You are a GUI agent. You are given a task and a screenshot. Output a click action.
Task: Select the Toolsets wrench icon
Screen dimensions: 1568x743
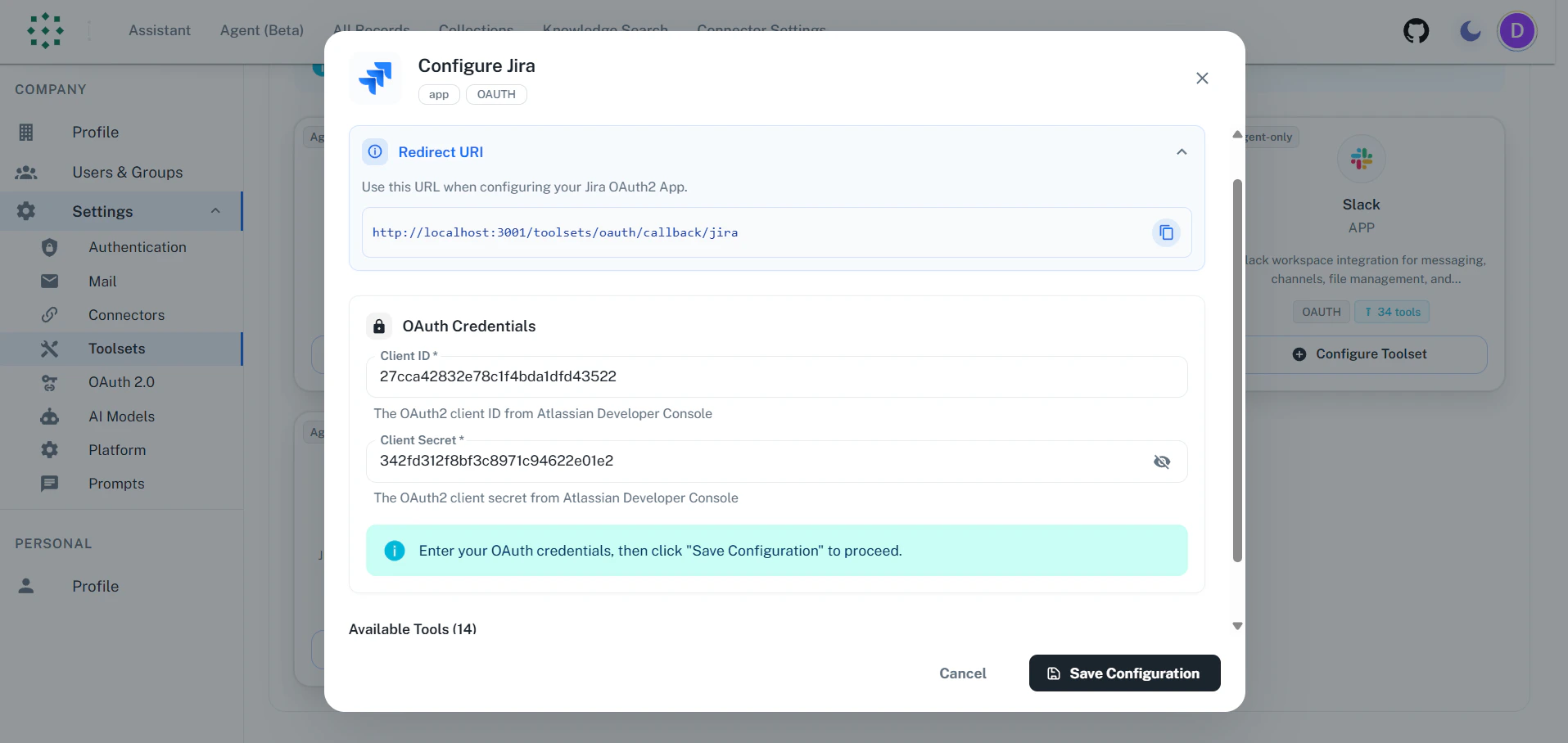coord(49,349)
